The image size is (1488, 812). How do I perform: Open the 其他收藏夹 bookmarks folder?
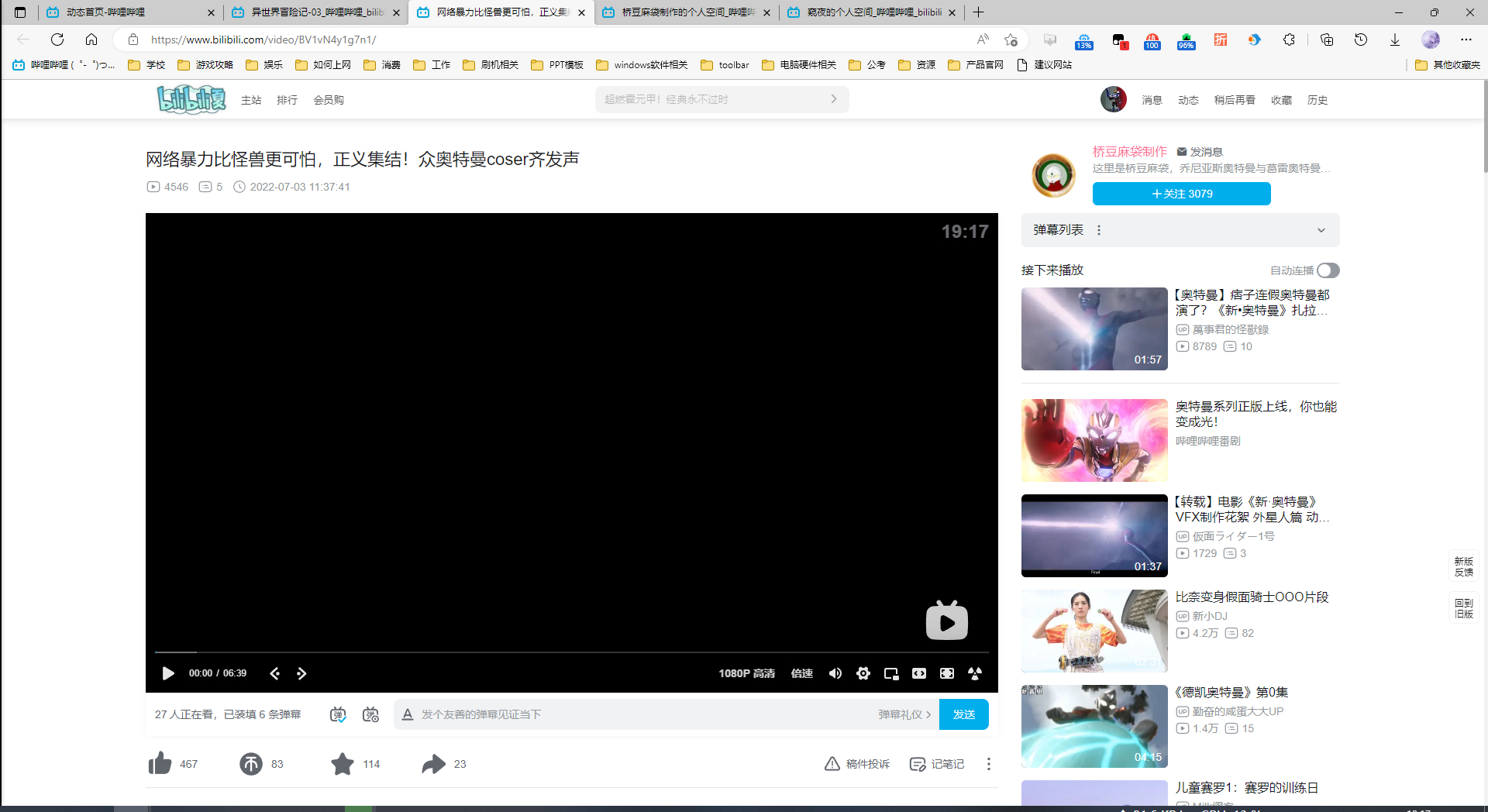[1447, 65]
